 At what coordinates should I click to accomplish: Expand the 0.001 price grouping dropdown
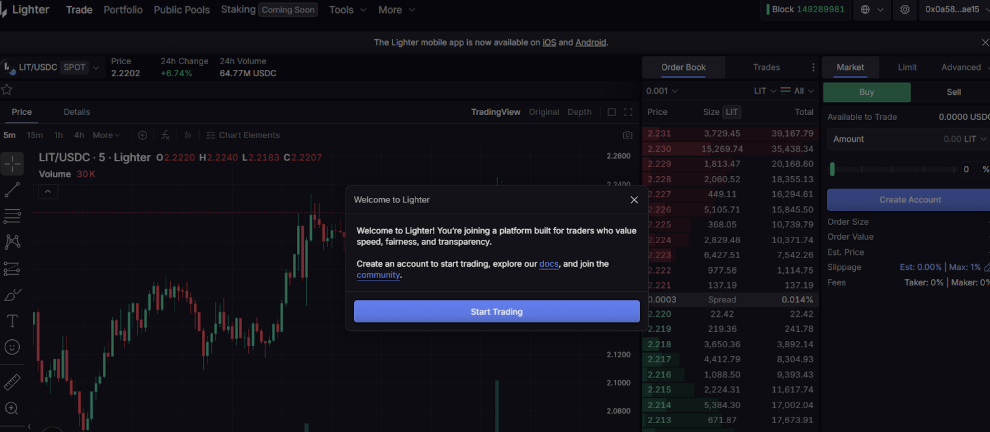point(662,90)
